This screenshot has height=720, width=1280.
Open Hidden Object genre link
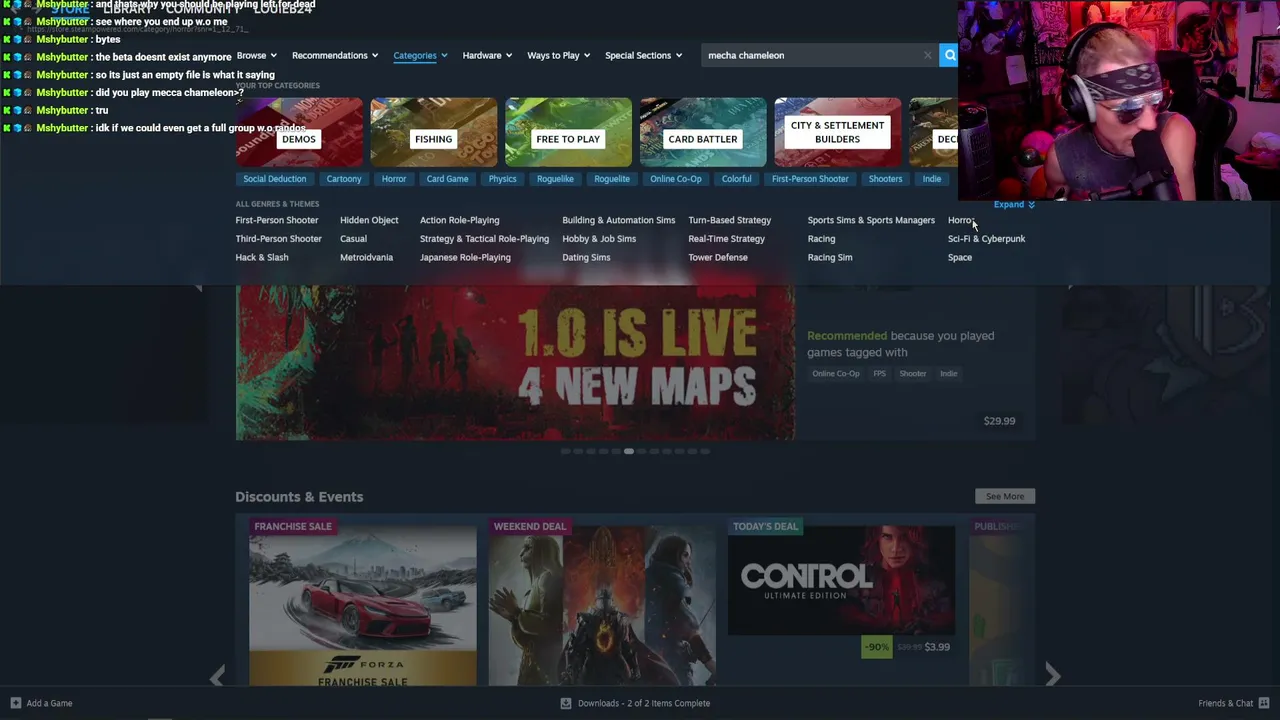coord(369,220)
